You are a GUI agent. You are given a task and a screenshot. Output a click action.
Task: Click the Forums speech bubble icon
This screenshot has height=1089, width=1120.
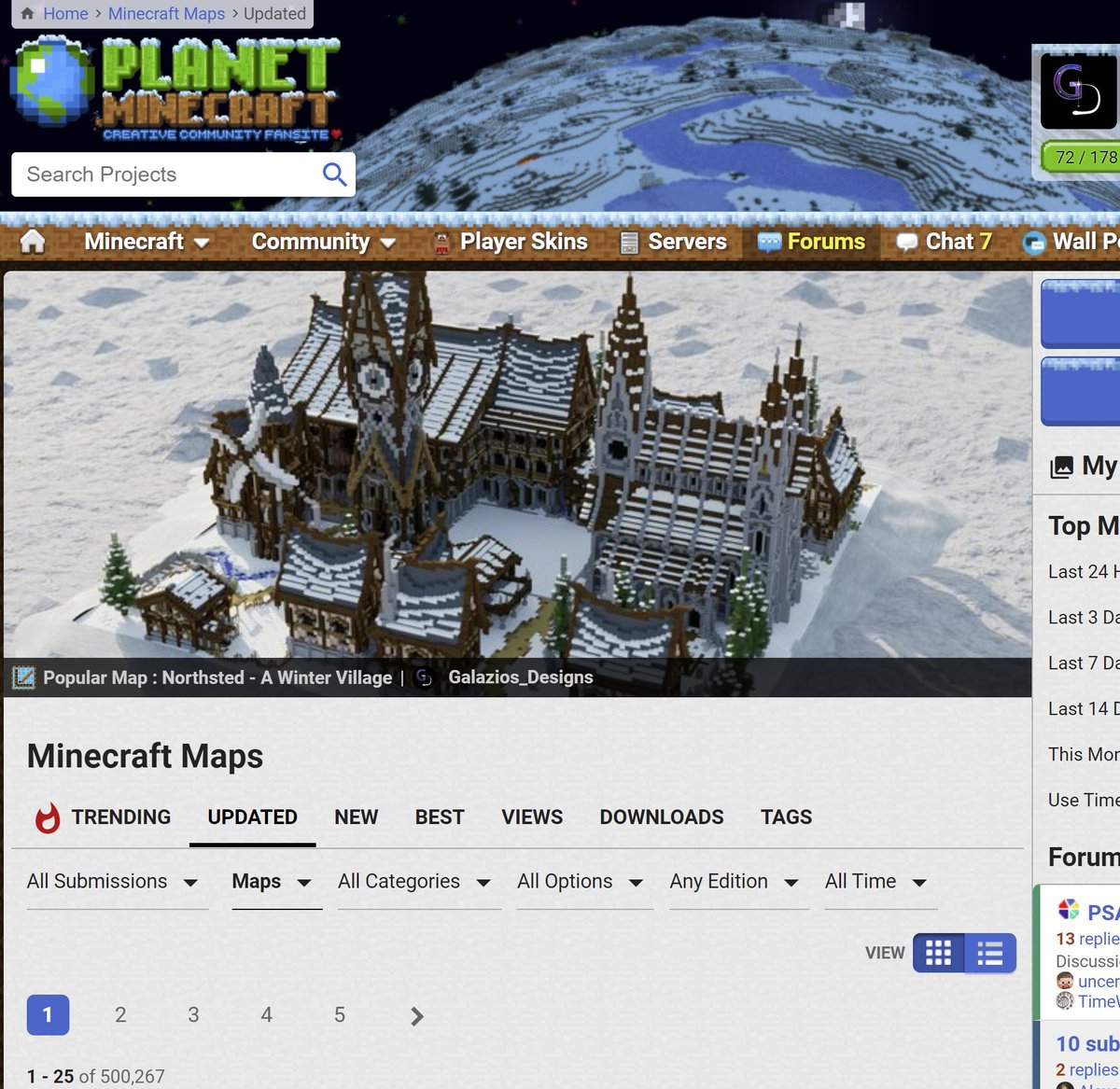click(x=769, y=243)
